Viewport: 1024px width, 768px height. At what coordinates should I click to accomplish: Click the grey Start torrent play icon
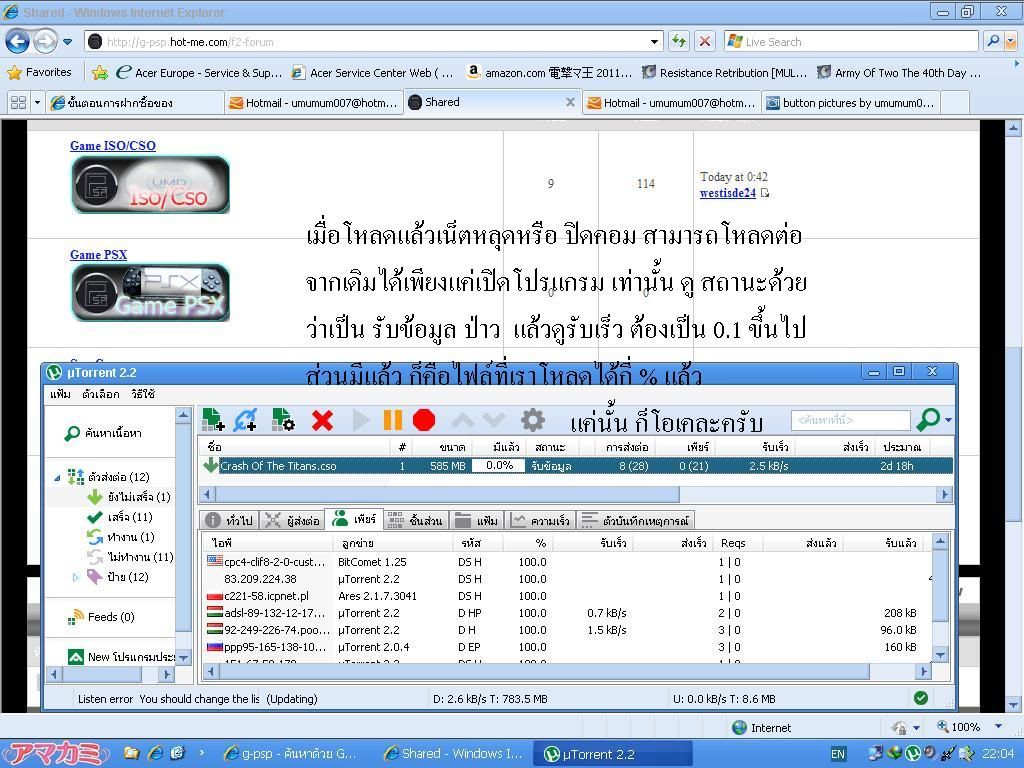pos(360,420)
